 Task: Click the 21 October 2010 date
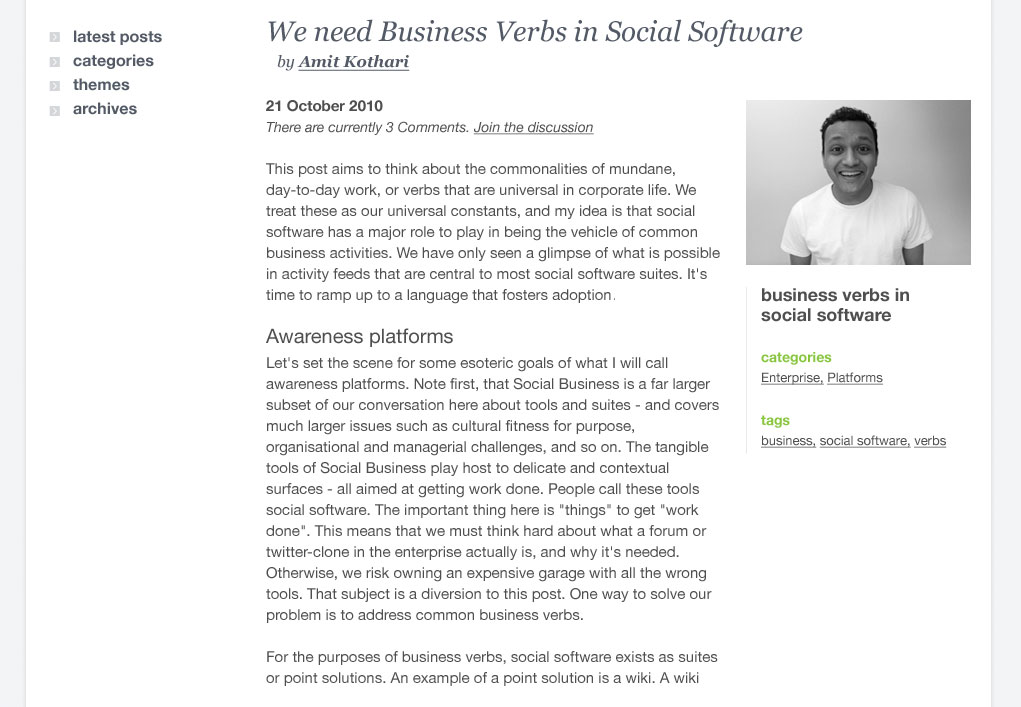click(324, 106)
